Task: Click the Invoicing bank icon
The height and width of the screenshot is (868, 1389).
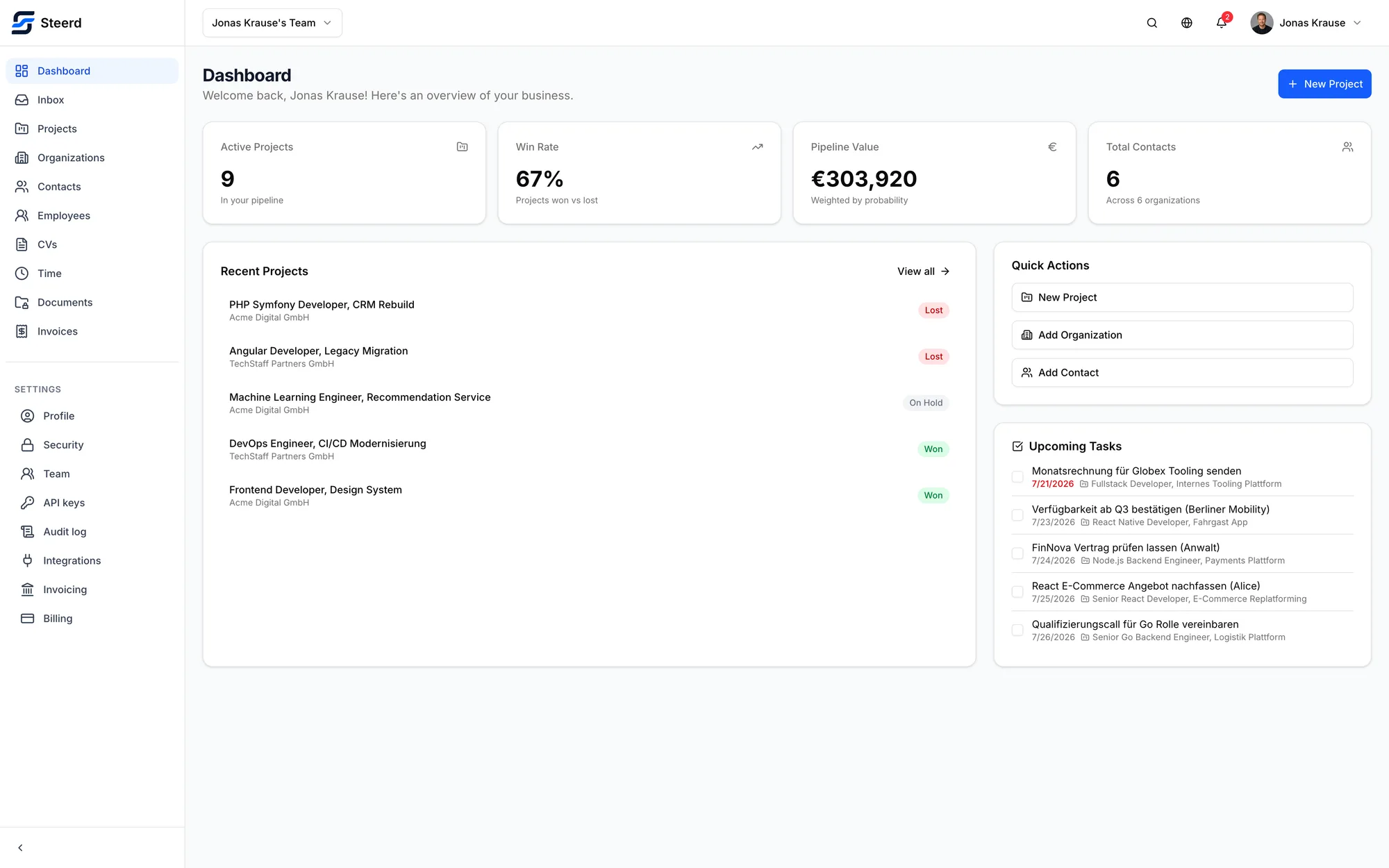Action: pos(28,590)
